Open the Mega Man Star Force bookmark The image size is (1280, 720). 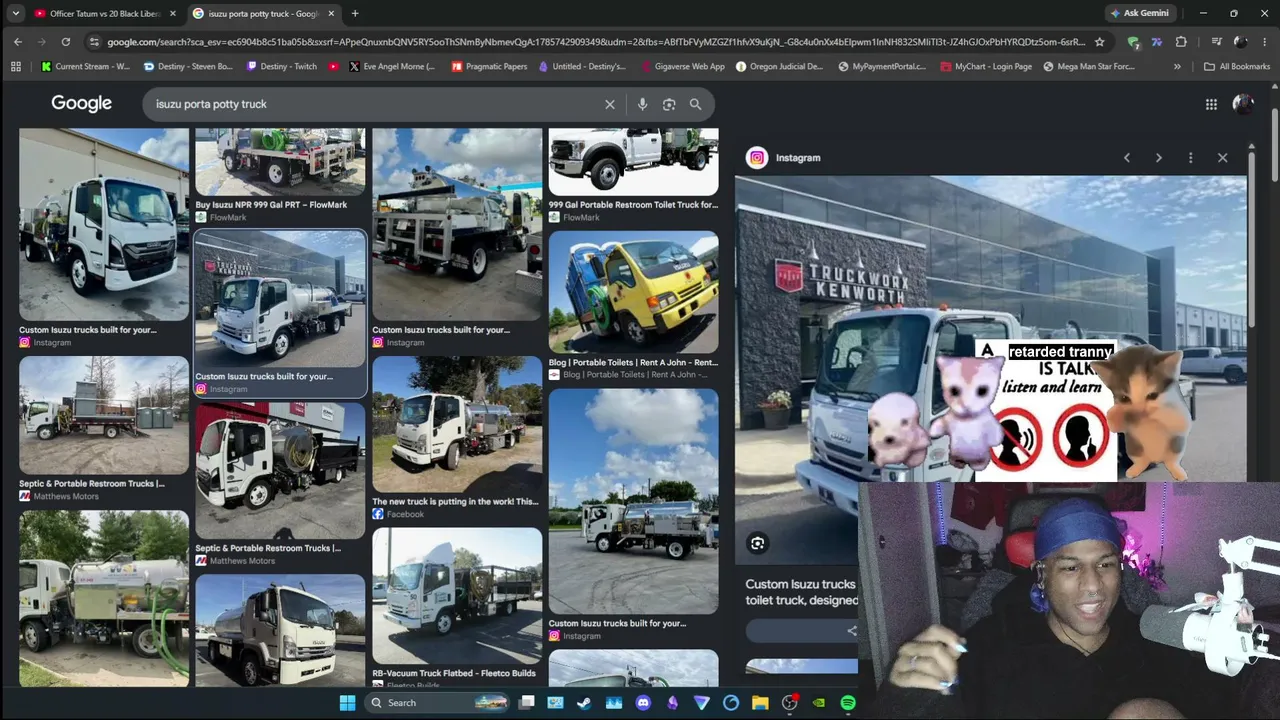(1089, 67)
